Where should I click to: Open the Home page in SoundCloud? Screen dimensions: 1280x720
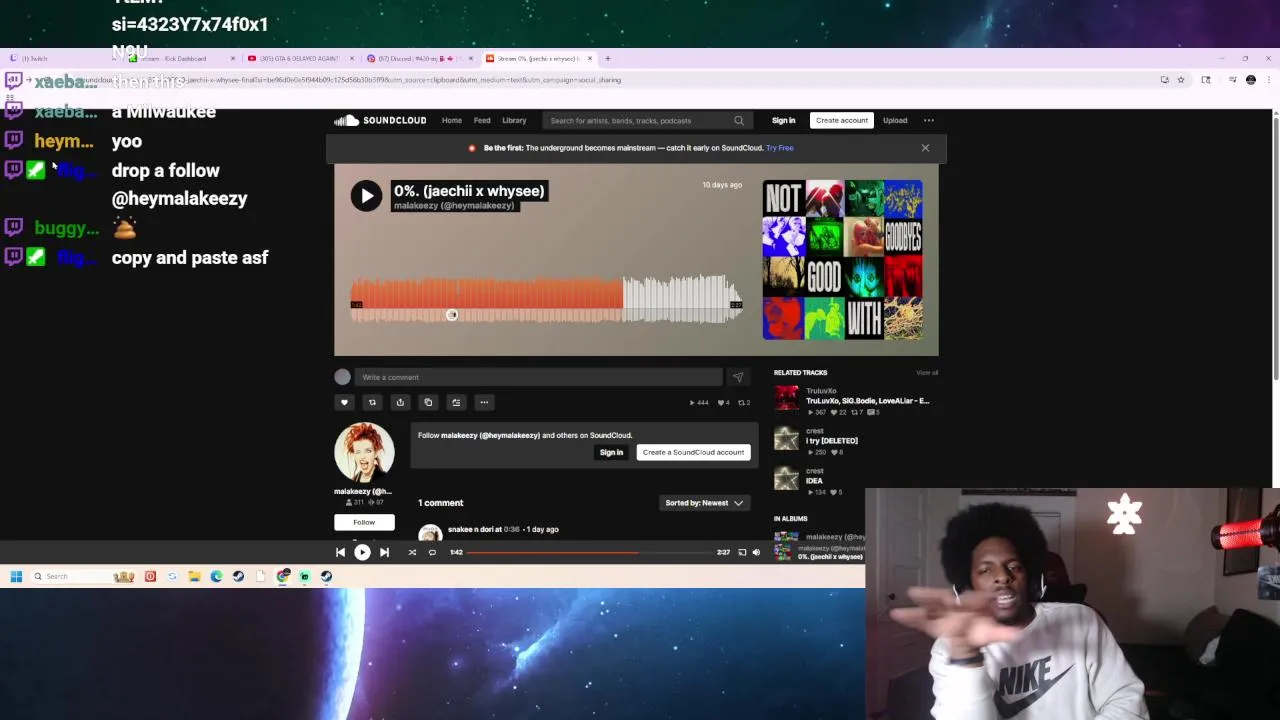click(452, 120)
